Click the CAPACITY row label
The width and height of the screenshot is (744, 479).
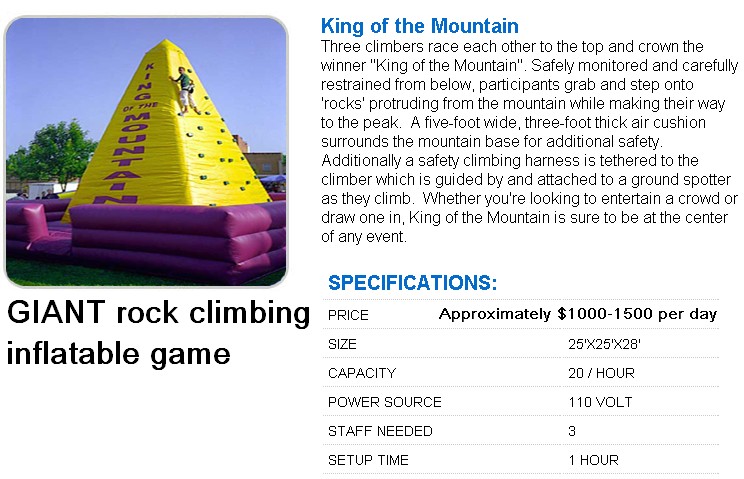tap(362, 373)
